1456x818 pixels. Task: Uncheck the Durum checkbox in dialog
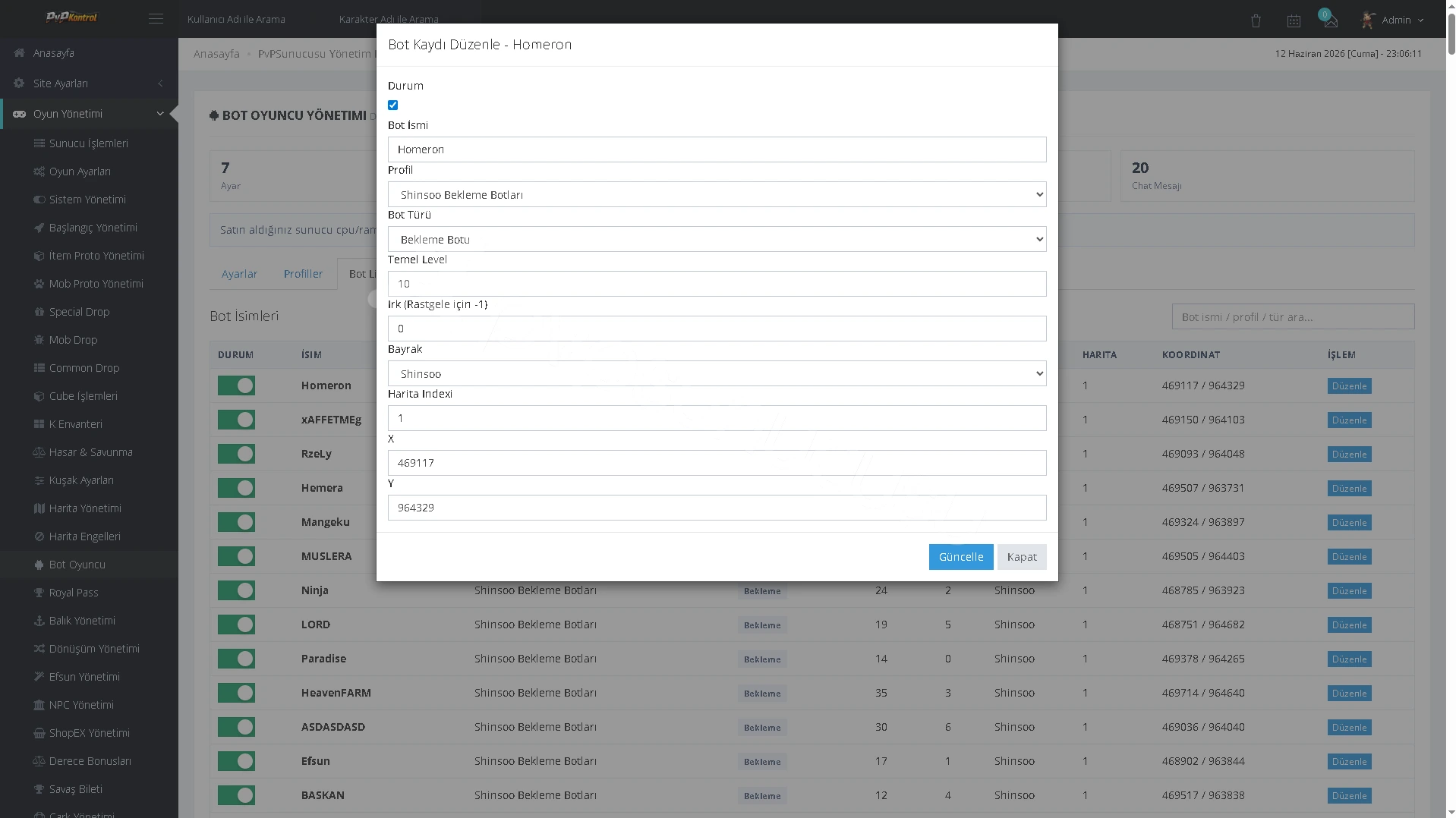[392, 105]
